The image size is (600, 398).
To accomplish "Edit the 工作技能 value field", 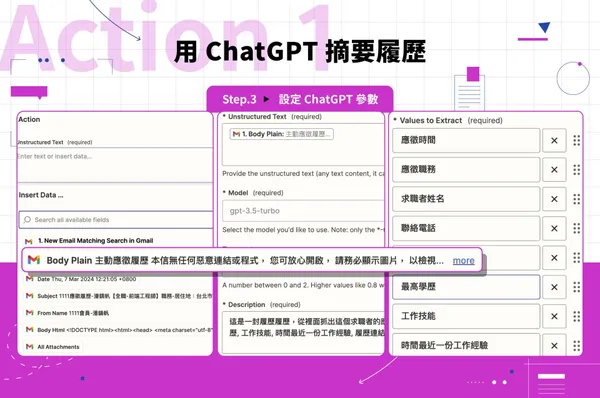I will (466, 316).
